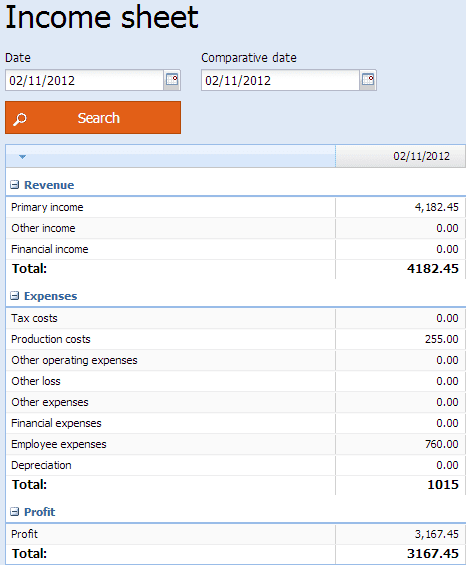Select the Other operating expenses row
This screenshot has width=473, height=571.
pyautogui.click(x=236, y=360)
